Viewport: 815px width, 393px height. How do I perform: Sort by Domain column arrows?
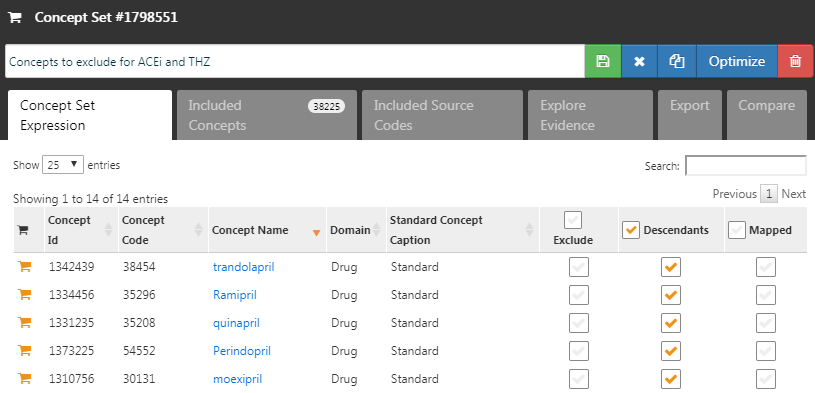point(377,230)
